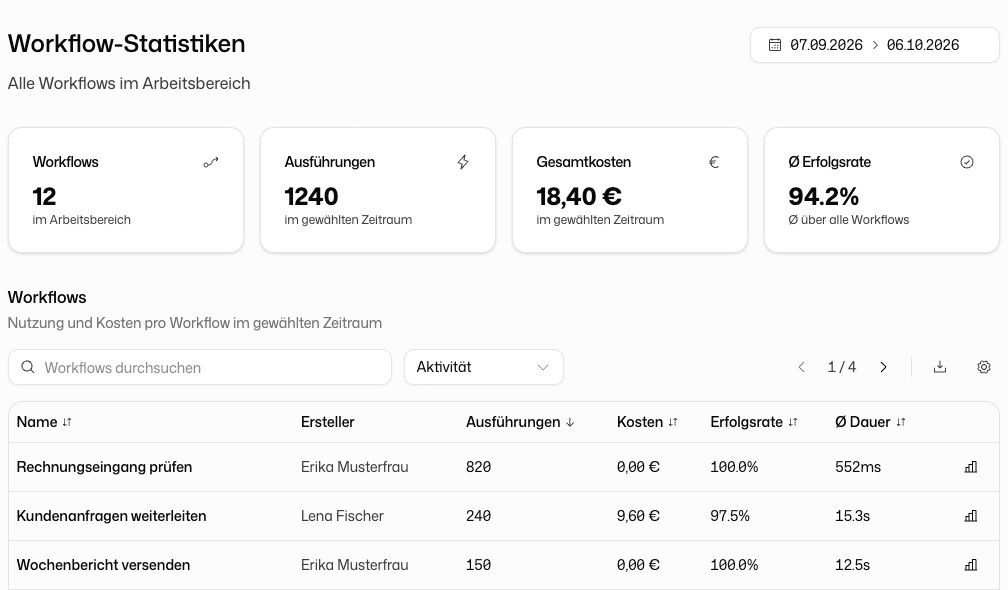View chart stats for Wochenbericht versenden
Screen dimensions: 1008x590
971,565
